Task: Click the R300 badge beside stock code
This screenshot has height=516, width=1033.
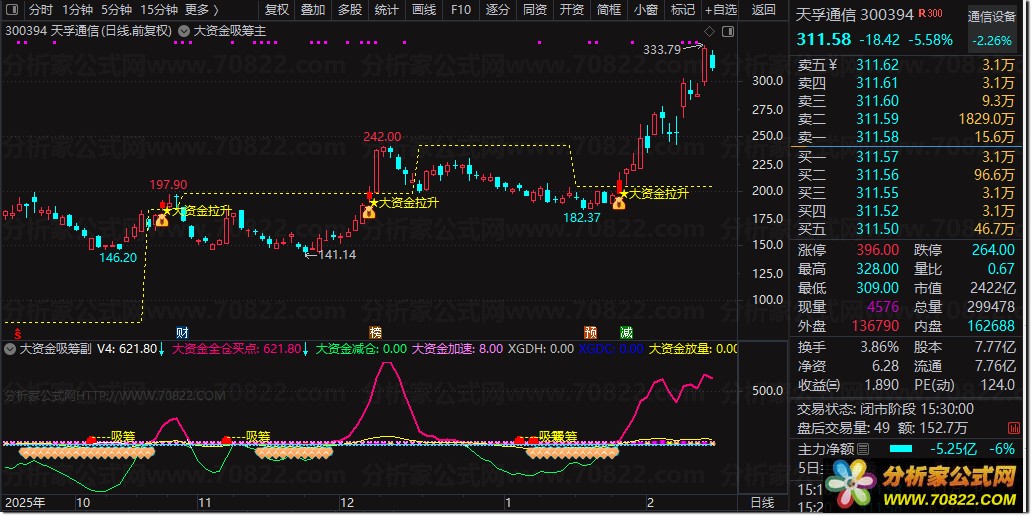Action: coord(930,14)
